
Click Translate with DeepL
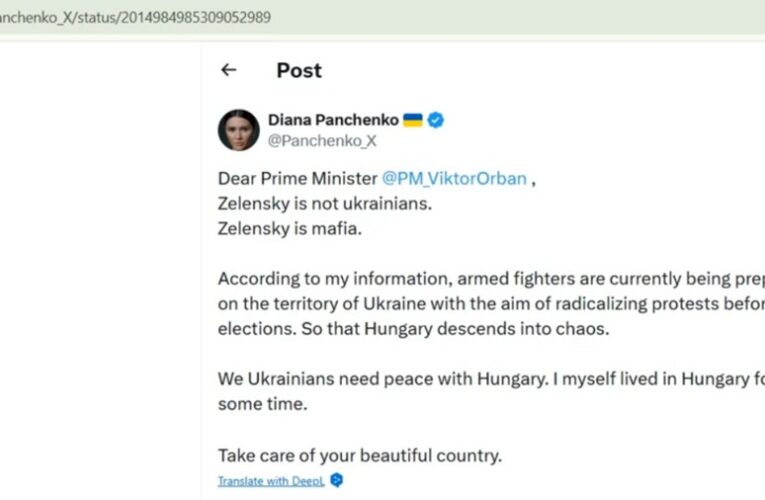pyautogui.click(x=271, y=481)
